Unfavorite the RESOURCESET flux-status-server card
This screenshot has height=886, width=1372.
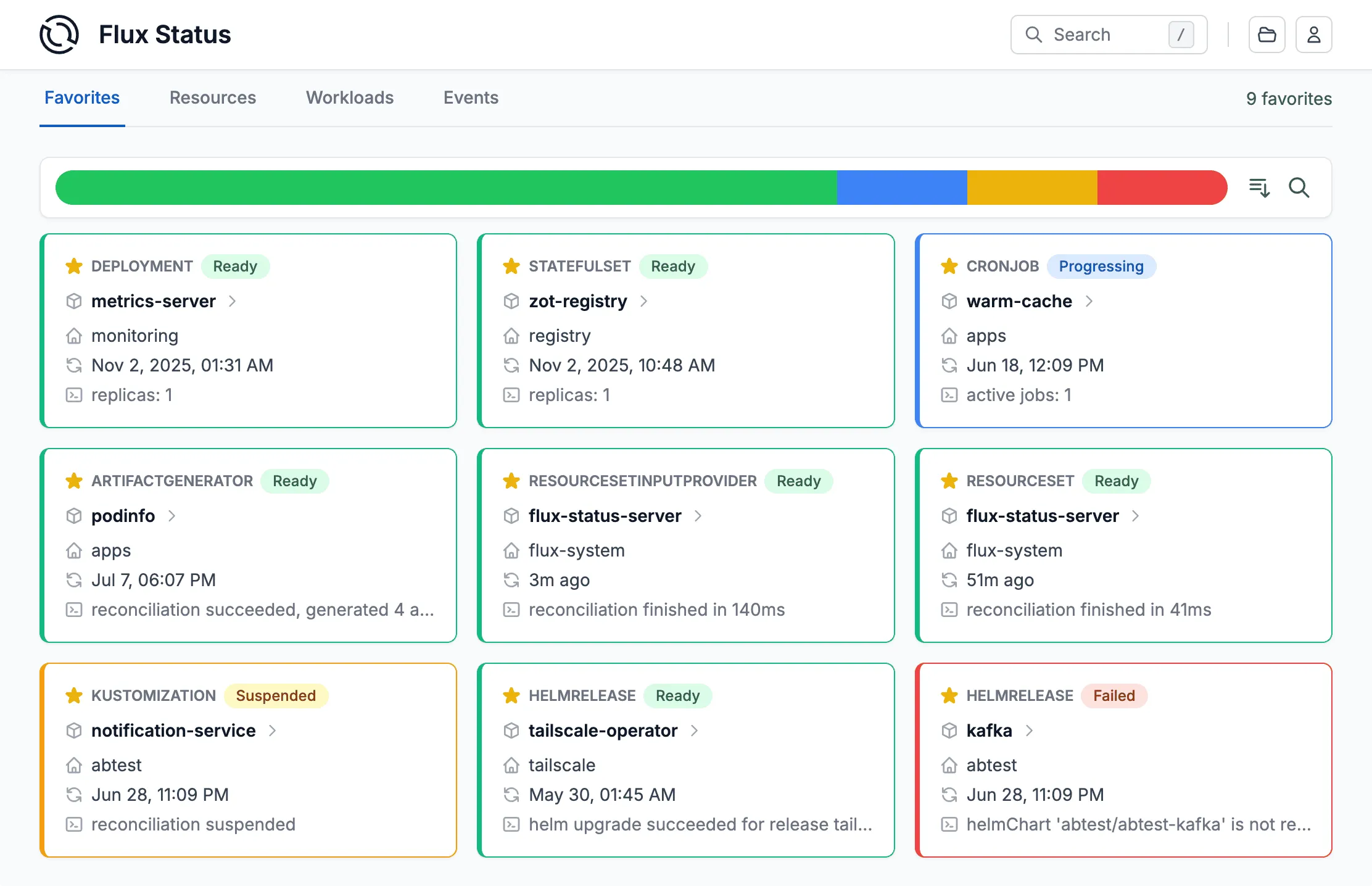(x=949, y=481)
